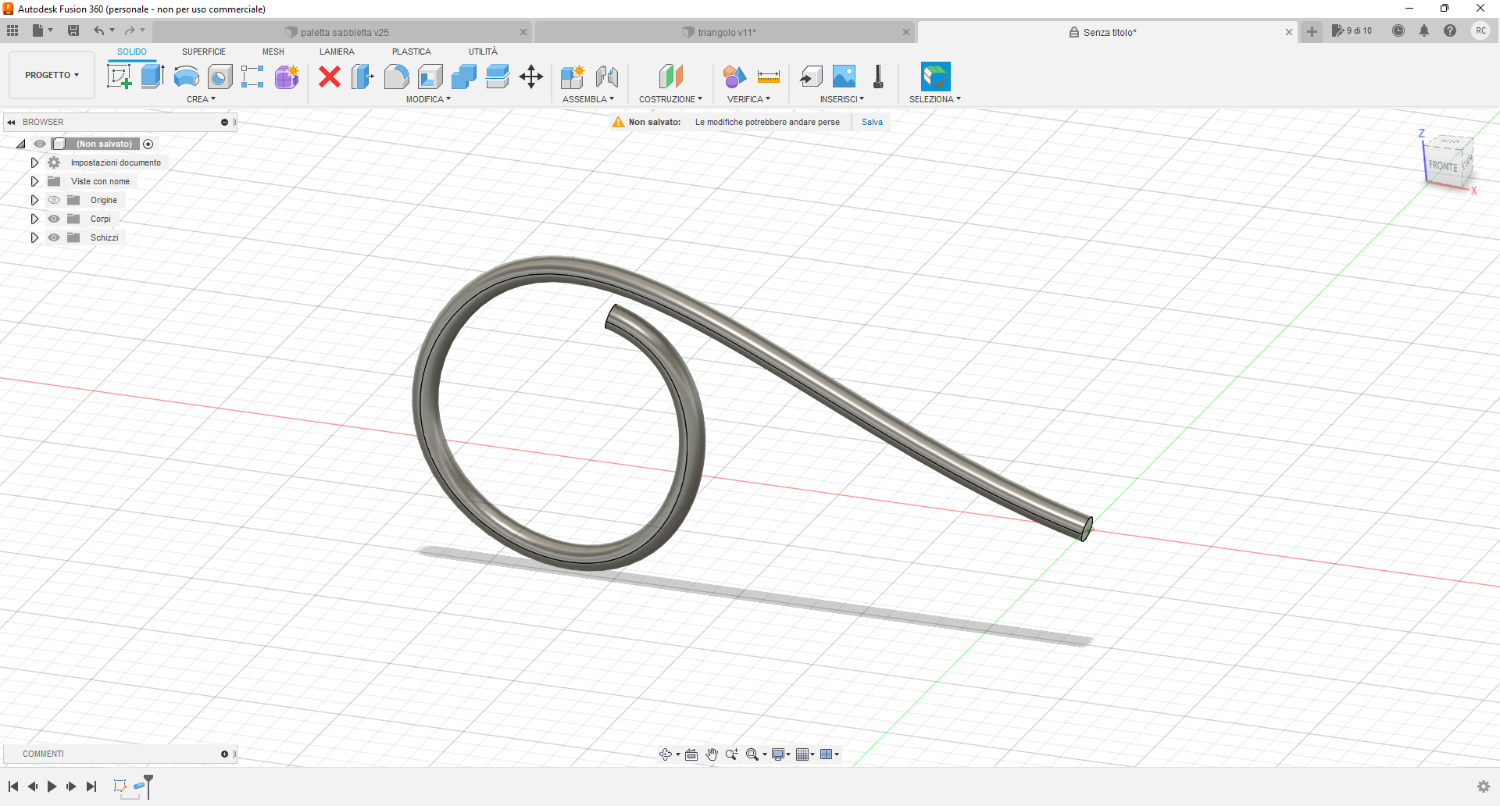The width and height of the screenshot is (1500, 806).
Task: Select the Press Pull tool
Action: tap(362, 76)
